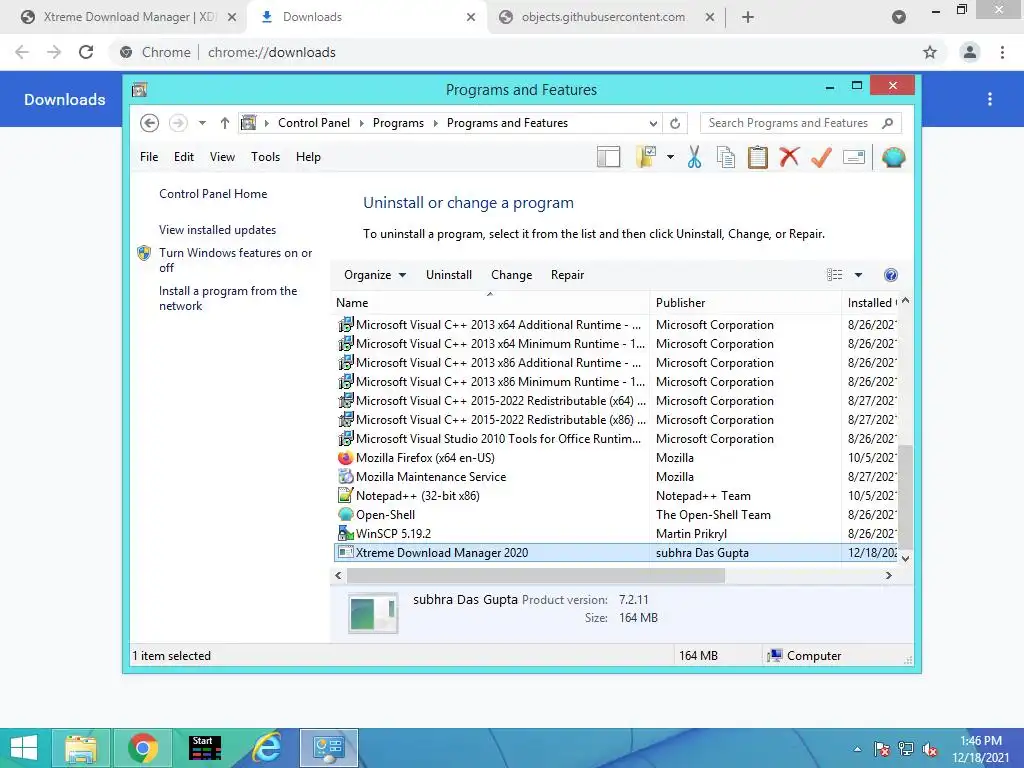
Task: Click the Windows Start button on taskbar
Action: click(24, 748)
